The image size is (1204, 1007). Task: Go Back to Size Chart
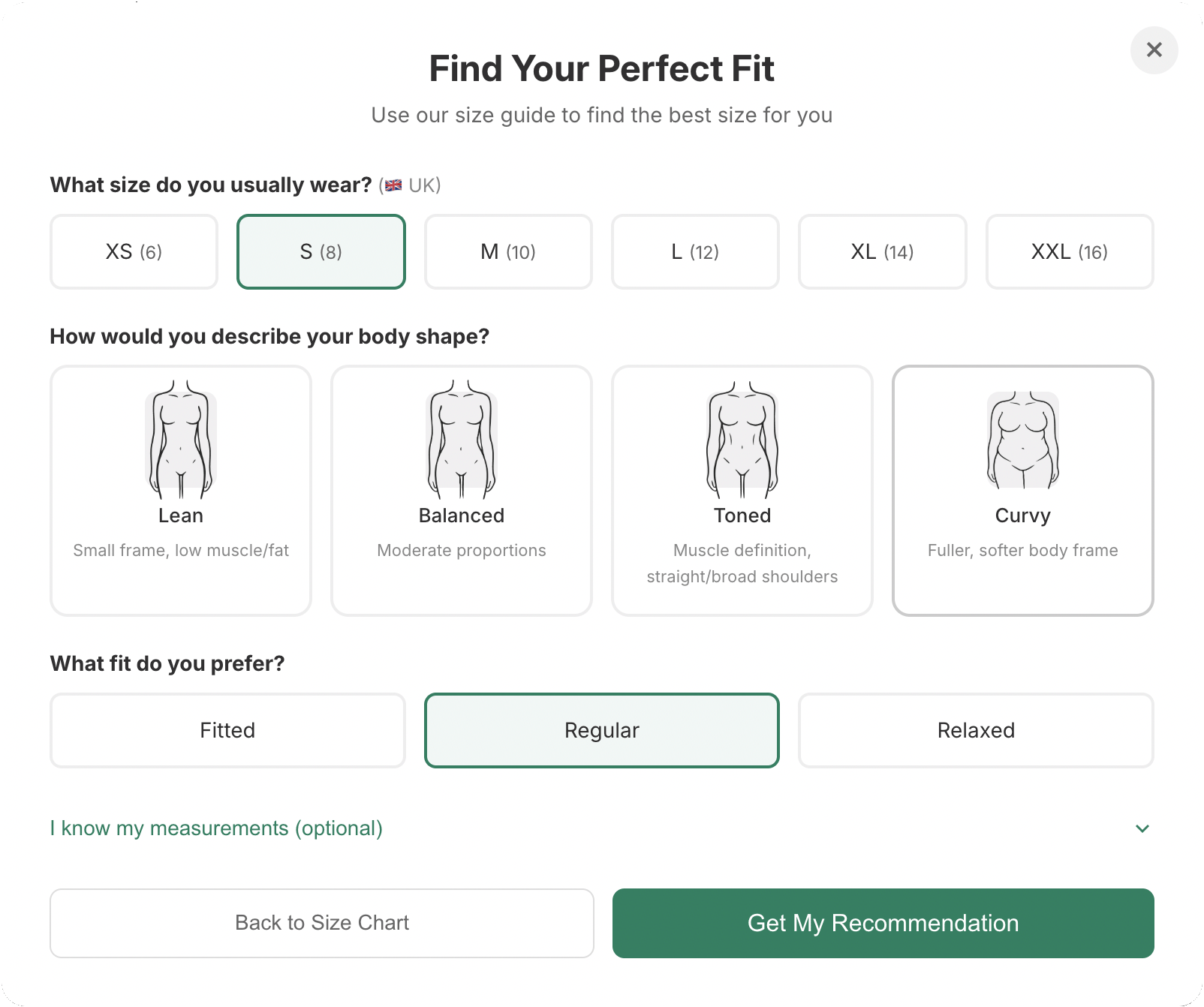click(x=321, y=923)
